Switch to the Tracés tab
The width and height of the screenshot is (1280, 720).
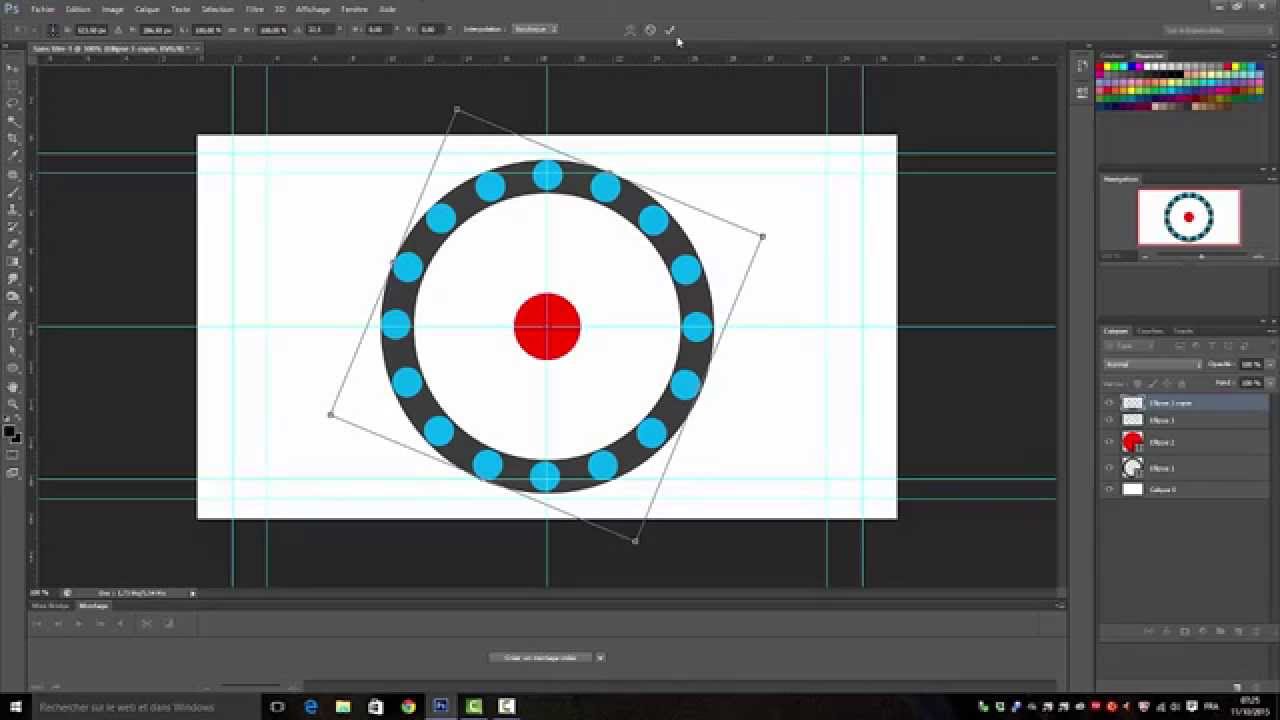(x=1184, y=331)
